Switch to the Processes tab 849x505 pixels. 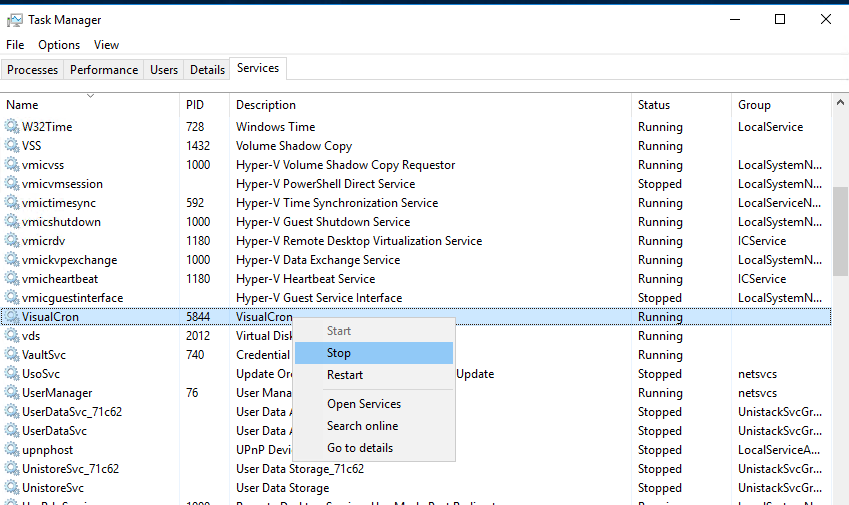pos(33,70)
